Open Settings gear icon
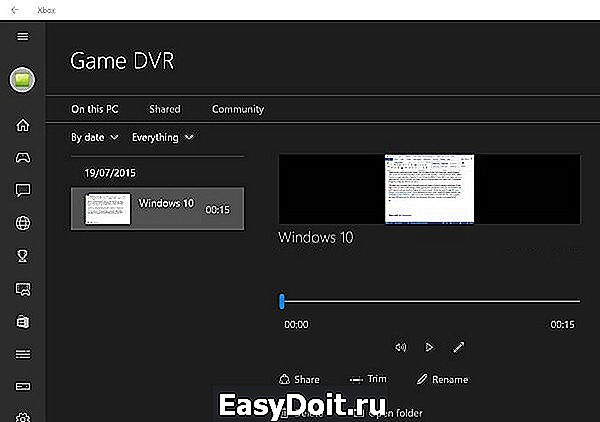 pos(23,417)
